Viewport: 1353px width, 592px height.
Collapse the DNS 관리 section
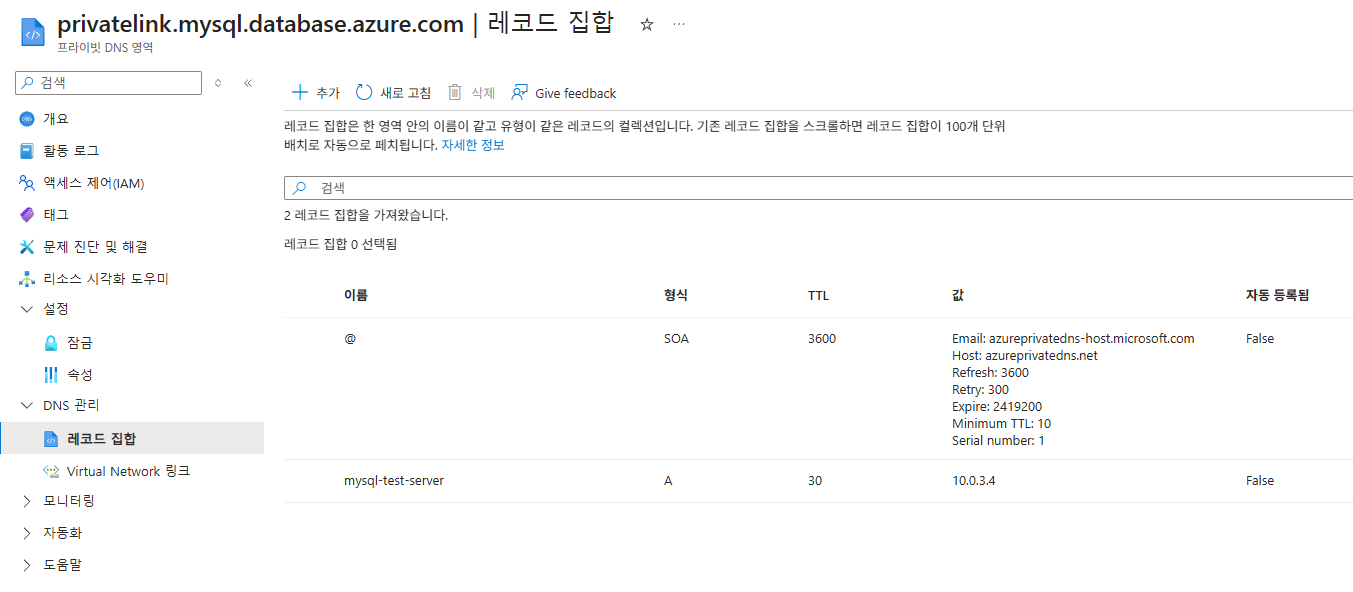[x=27, y=406]
